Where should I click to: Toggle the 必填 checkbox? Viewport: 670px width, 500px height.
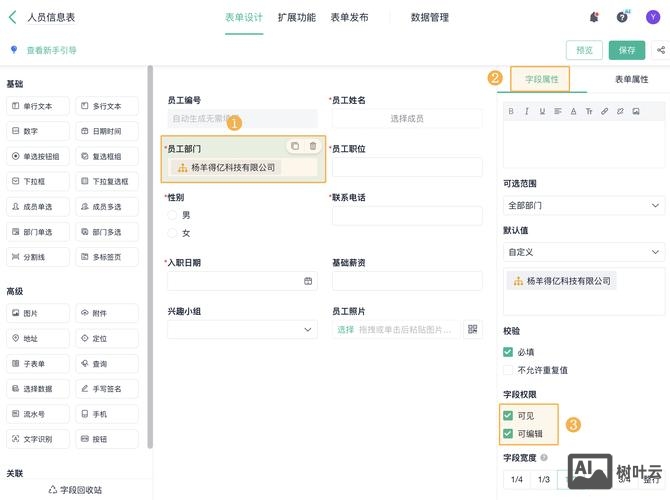(508, 352)
